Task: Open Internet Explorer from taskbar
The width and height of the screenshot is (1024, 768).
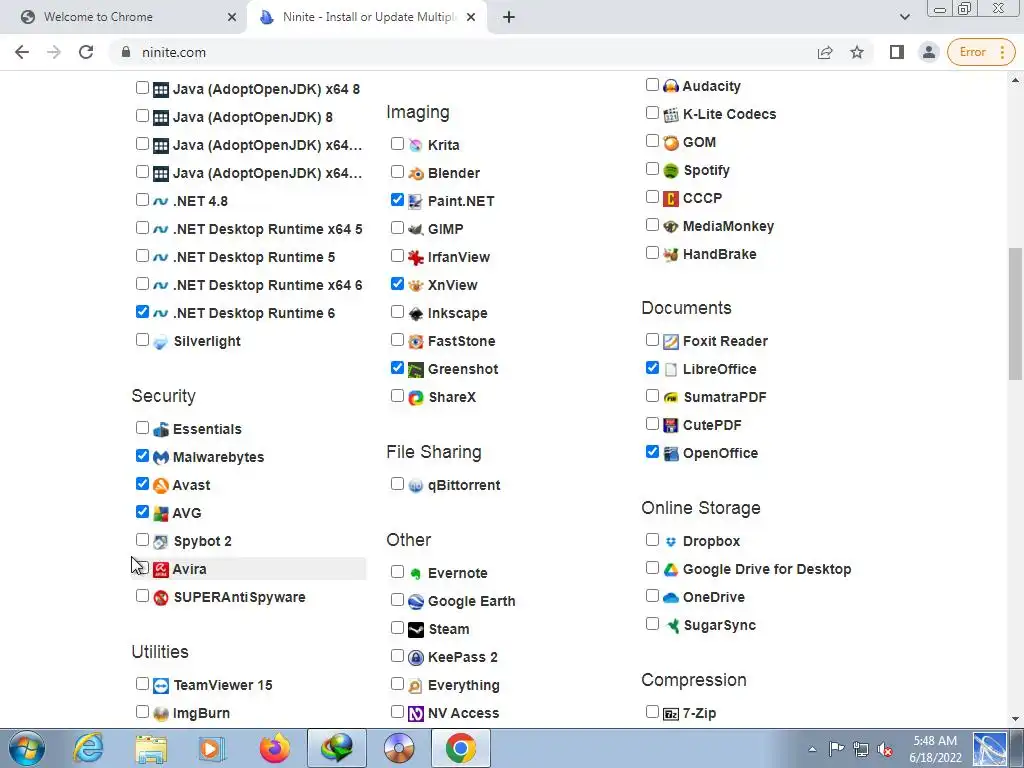Action: click(x=88, y=748)
